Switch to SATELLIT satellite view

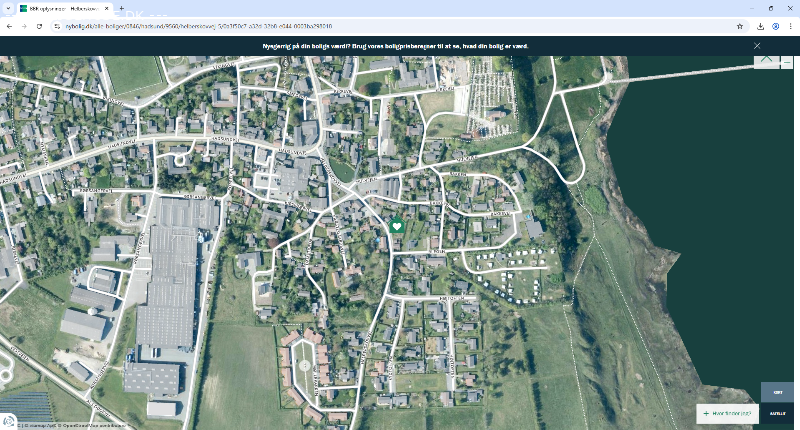click(x=777, y=413)
